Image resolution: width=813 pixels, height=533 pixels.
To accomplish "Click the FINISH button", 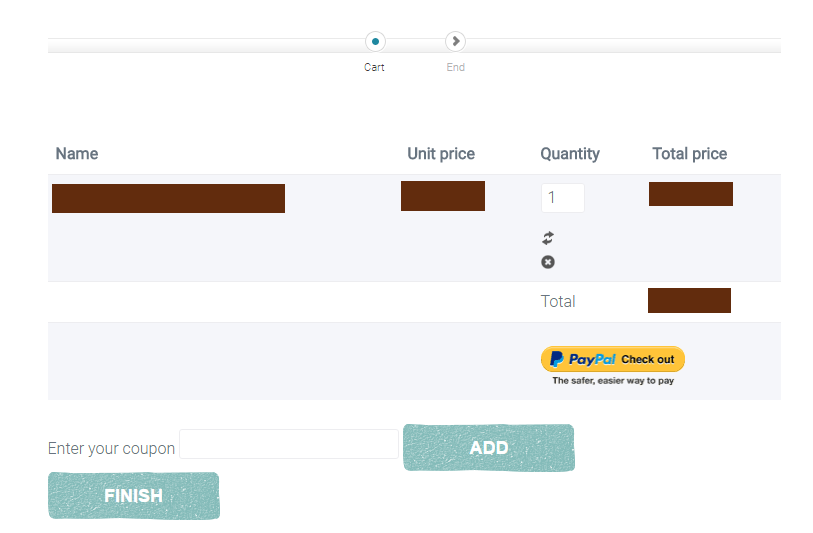I will (133, 496).
